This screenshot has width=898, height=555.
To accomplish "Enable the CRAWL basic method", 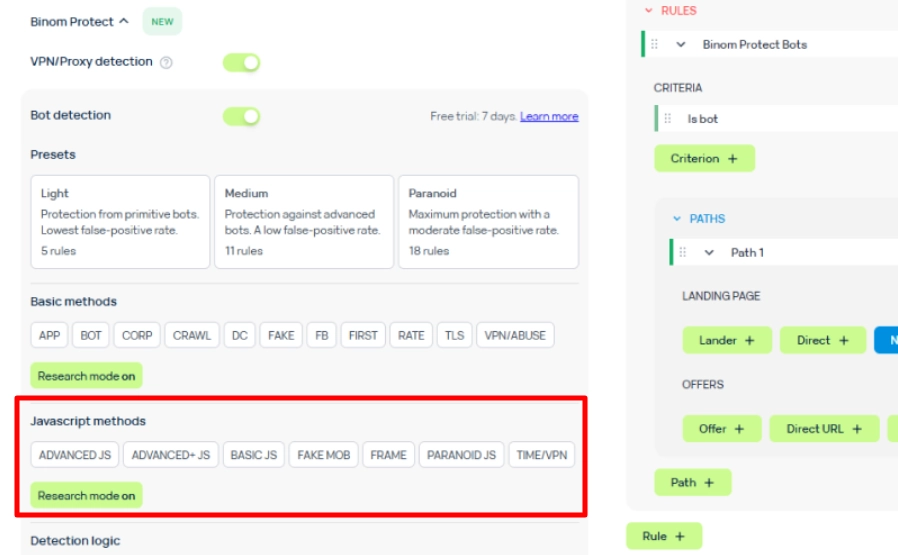I will pyautogui.click(x=192, y=335).
